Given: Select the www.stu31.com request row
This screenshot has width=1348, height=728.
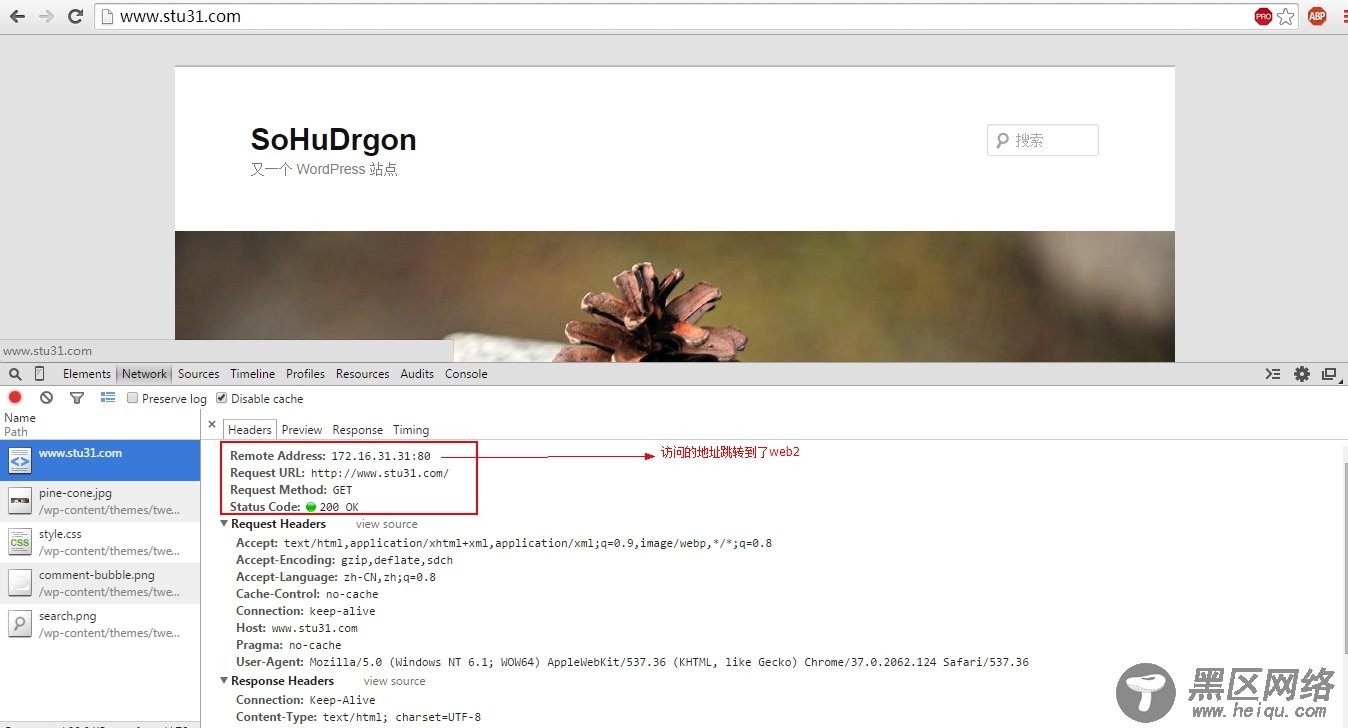Looking at the screenshot, I should coord(100,460).
